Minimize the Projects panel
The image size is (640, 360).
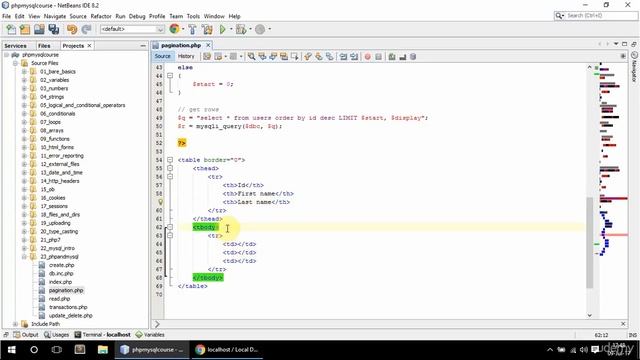click(x=143, y=46)
